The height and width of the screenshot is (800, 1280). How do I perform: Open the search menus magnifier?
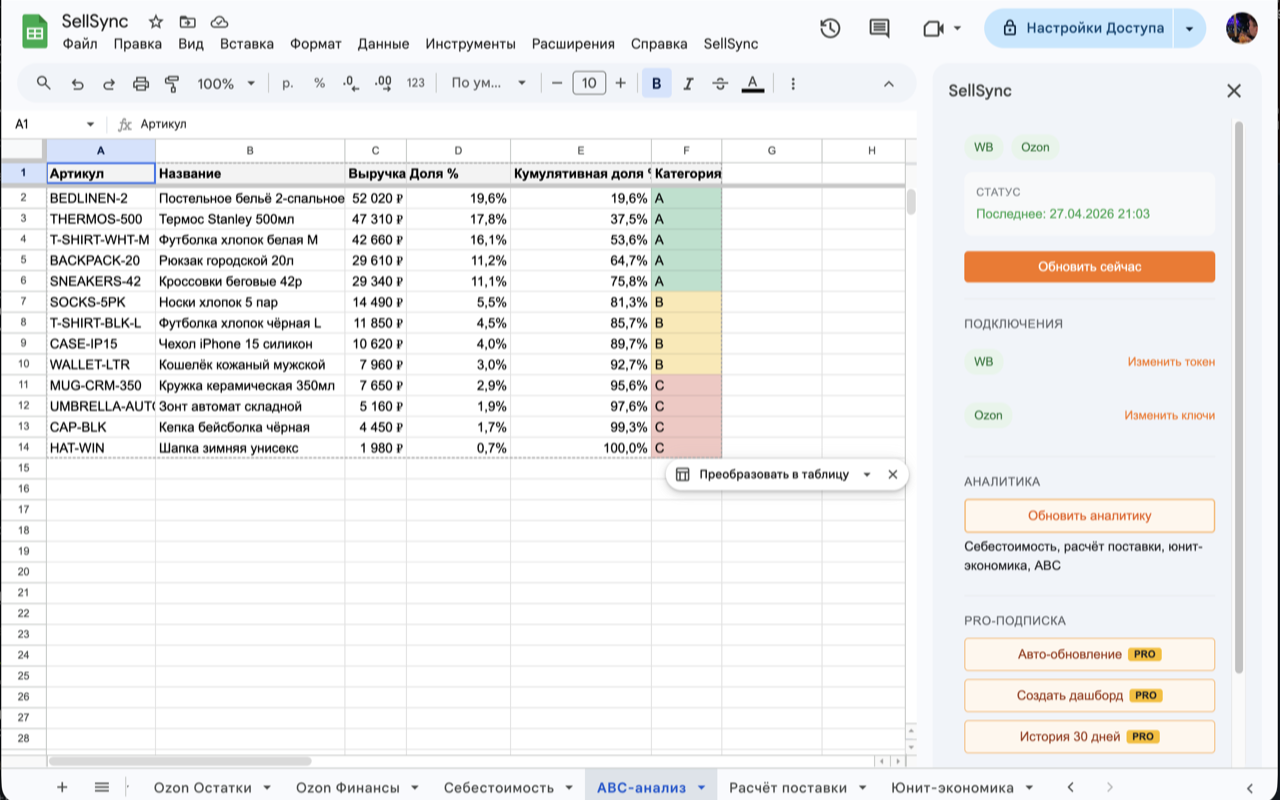click(x=43, y=83)
